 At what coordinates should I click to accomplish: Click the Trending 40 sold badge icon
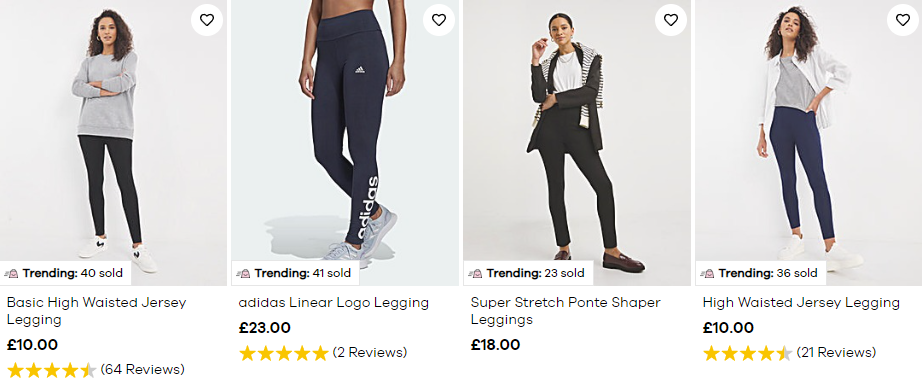pos(12,273)
